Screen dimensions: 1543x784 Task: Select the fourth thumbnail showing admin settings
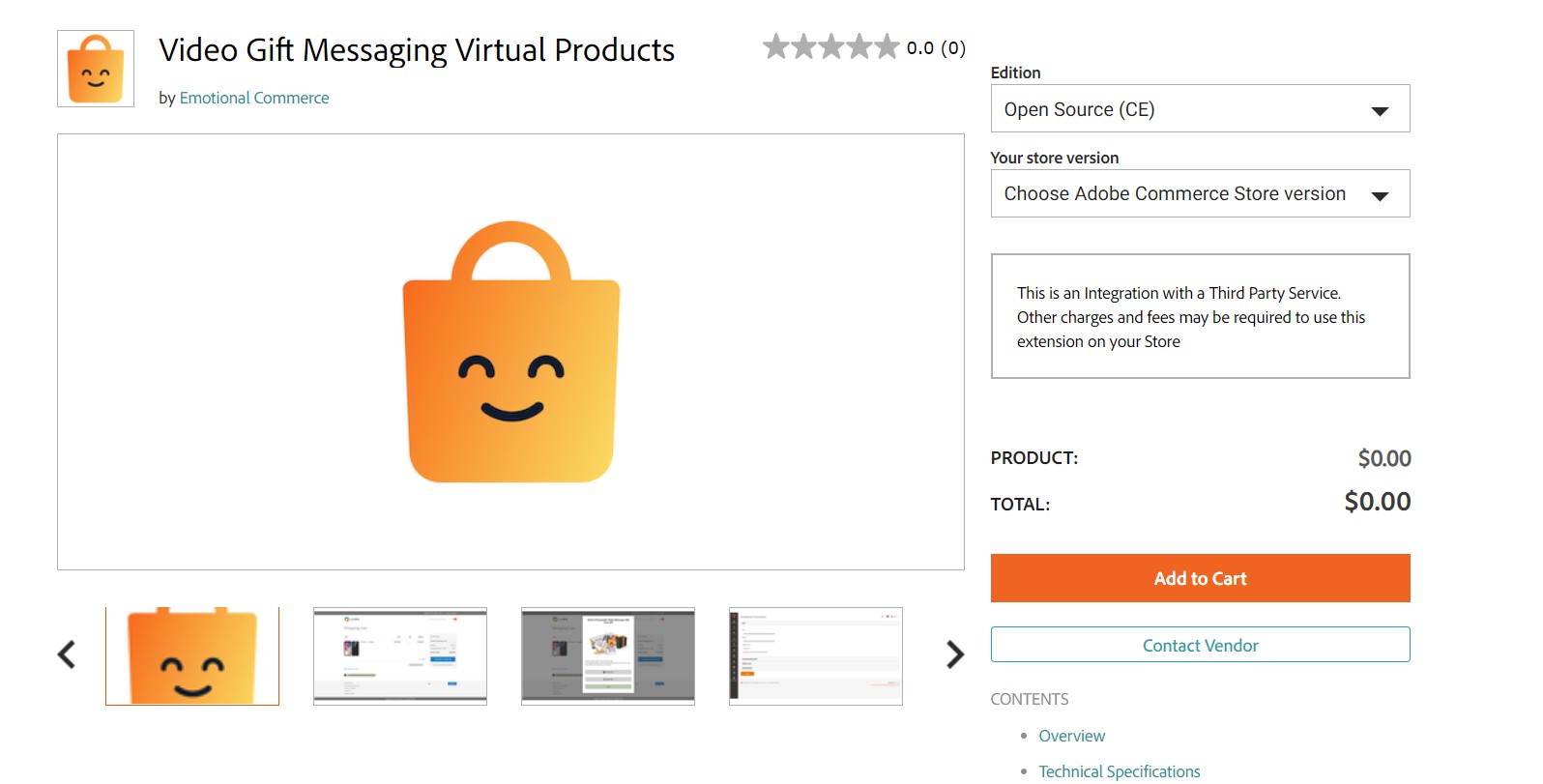click(x=816, y=655)
